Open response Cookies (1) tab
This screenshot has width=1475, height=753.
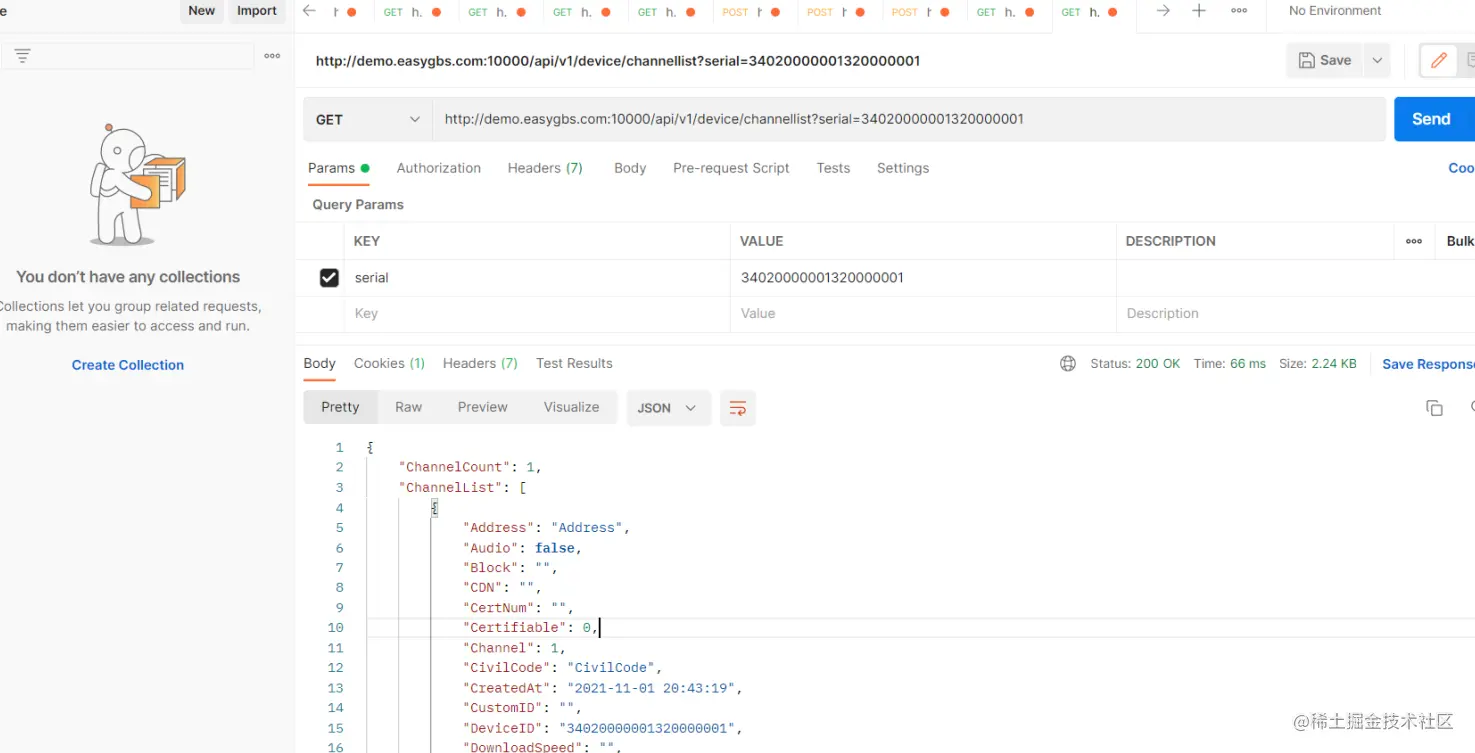pyautogui.click(x=389, y=363)
